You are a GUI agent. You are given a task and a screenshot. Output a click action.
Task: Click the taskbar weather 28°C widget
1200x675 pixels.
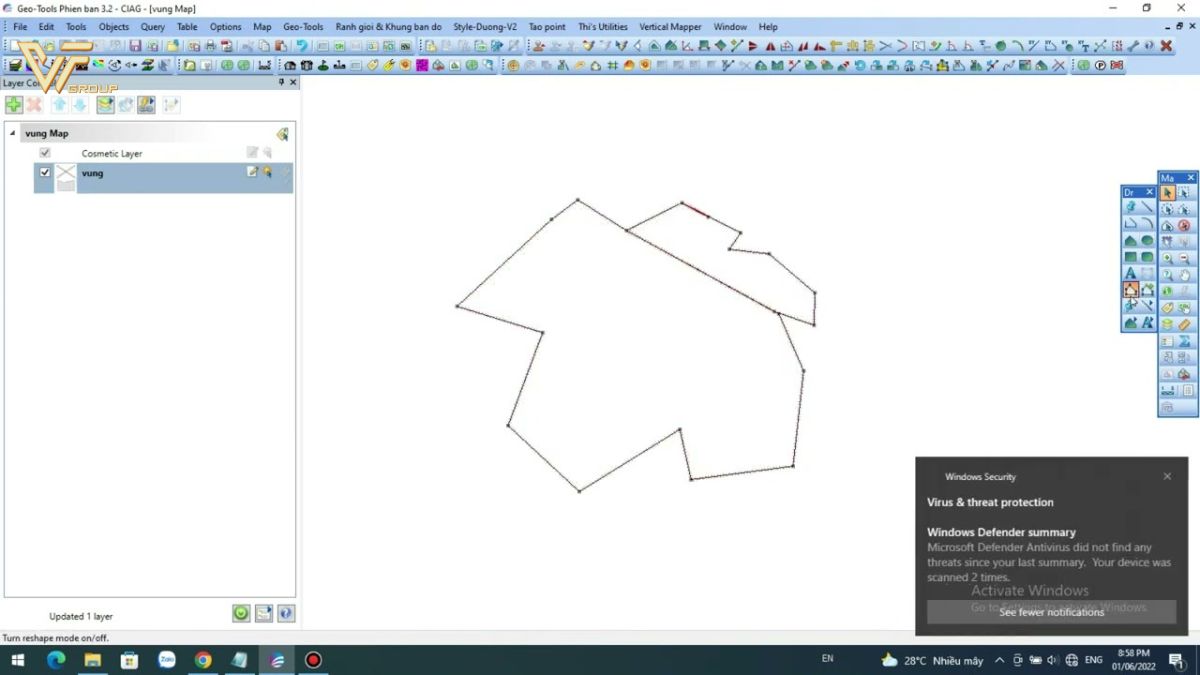click(x=932, y=660)
